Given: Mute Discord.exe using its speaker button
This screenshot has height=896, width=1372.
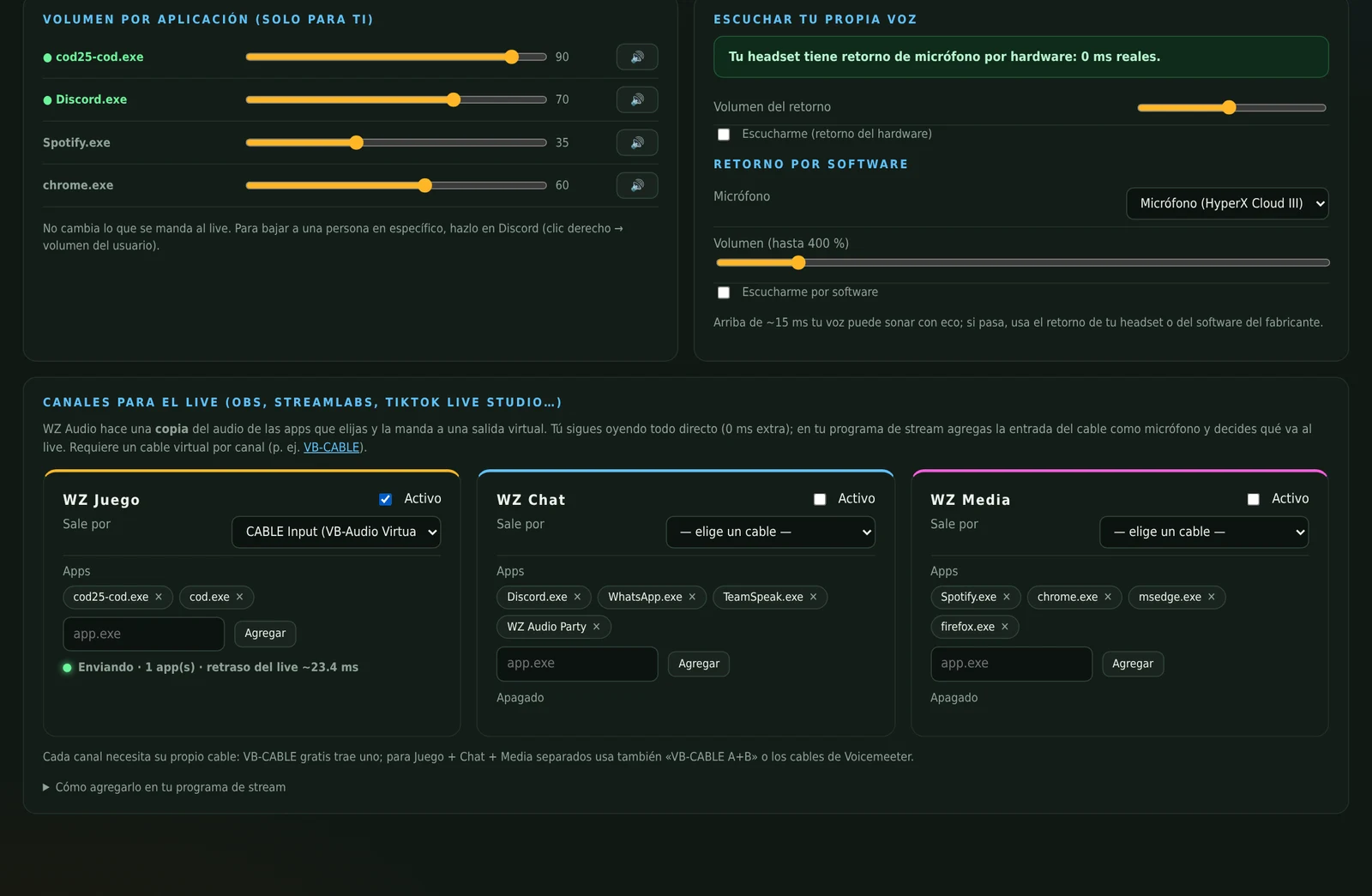Looking at the screenshot, I should pos(637,99).
